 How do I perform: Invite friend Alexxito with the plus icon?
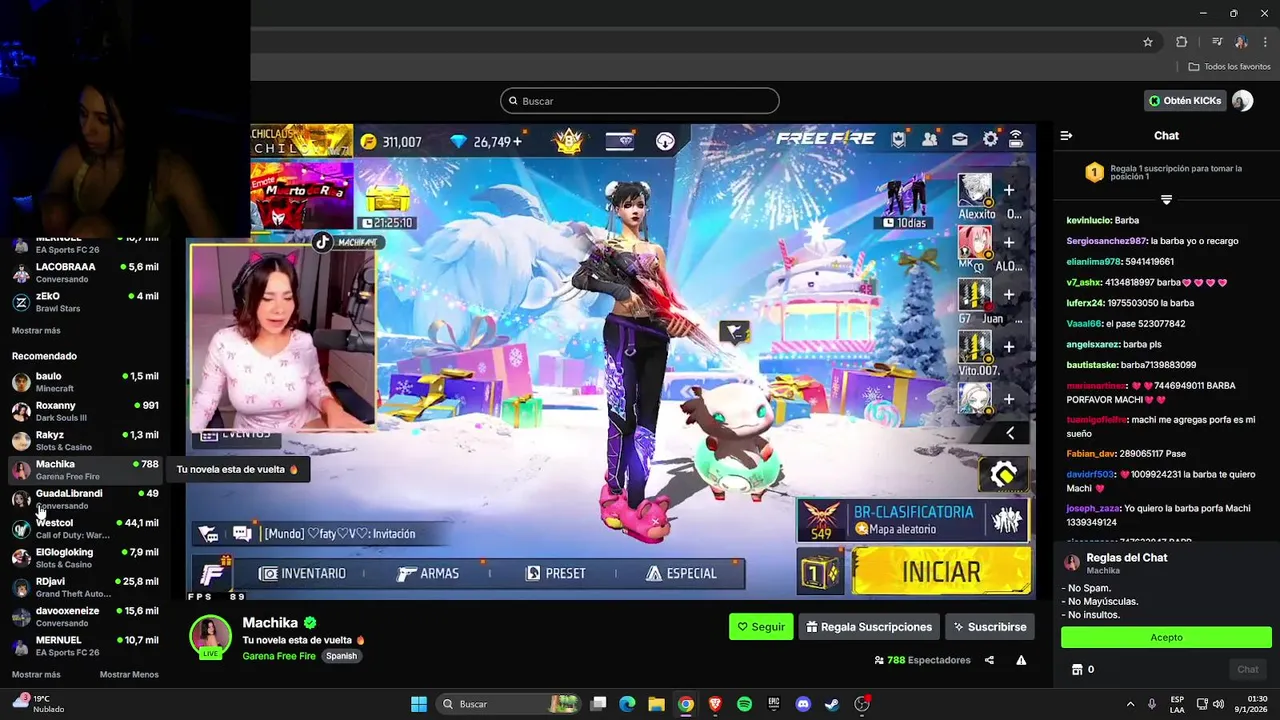tap(1009, 190)
